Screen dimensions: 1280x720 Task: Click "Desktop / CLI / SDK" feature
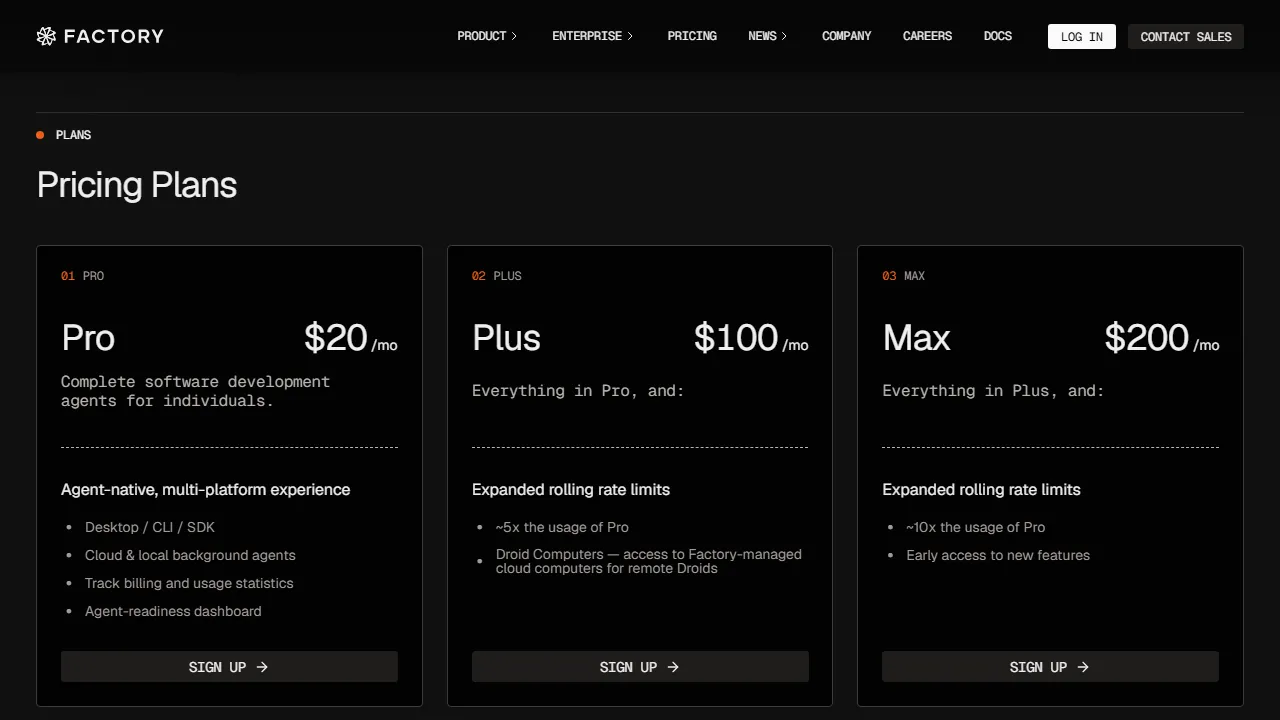[x=150, y=527]
